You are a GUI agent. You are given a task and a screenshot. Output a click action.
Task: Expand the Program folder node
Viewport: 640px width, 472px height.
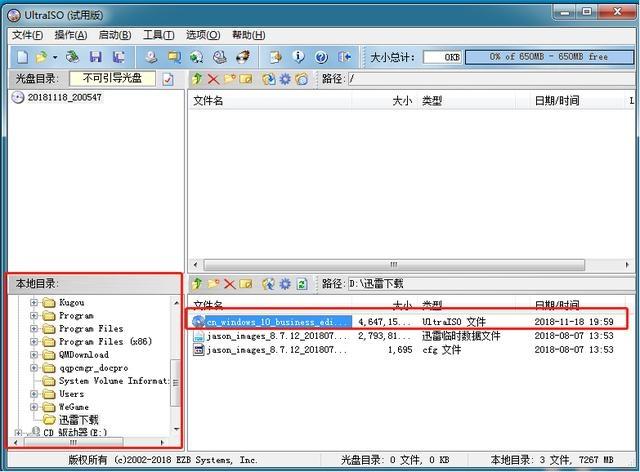pos(34,316)
